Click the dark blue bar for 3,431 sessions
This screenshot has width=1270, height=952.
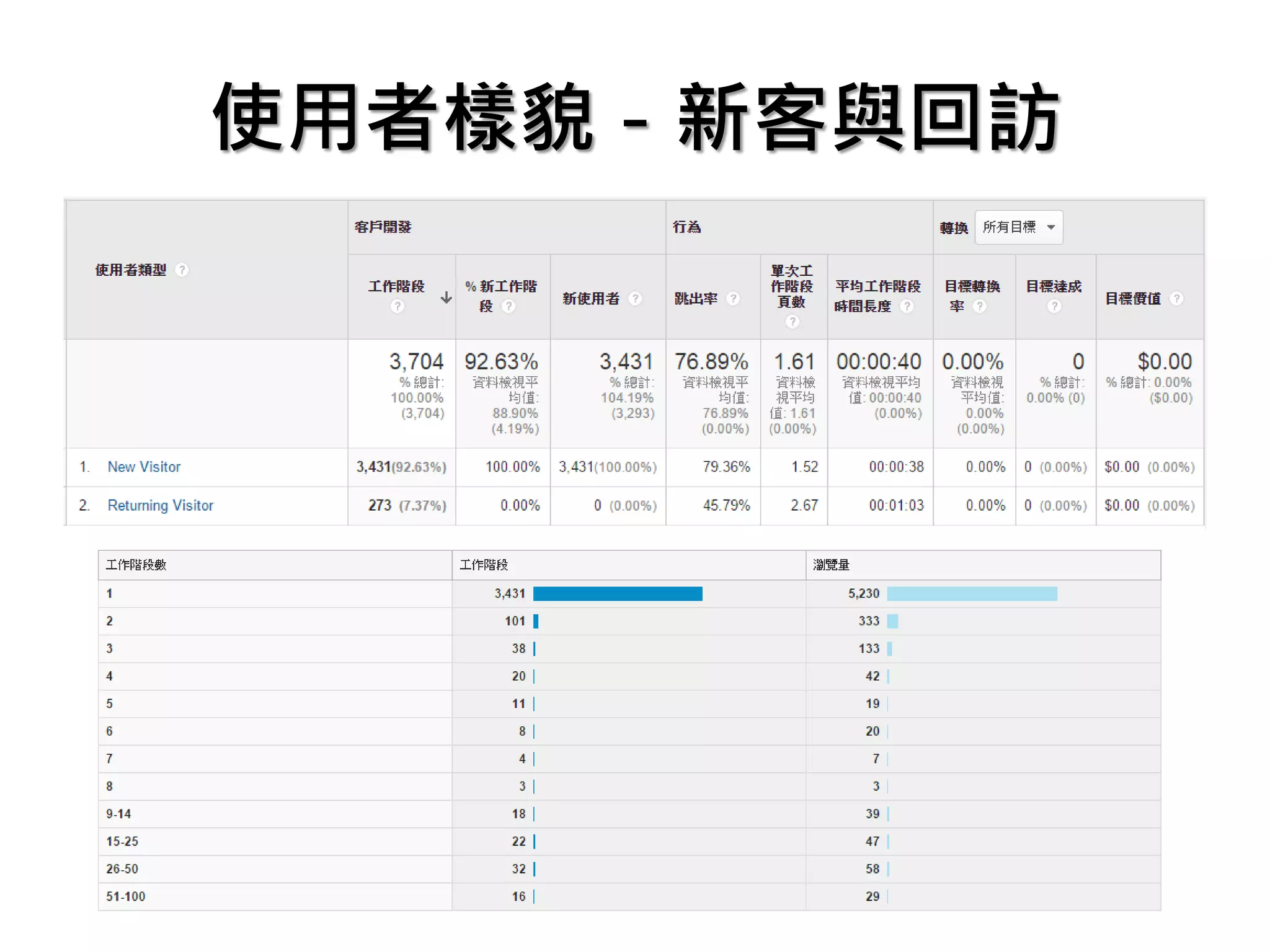click(617, 594)
